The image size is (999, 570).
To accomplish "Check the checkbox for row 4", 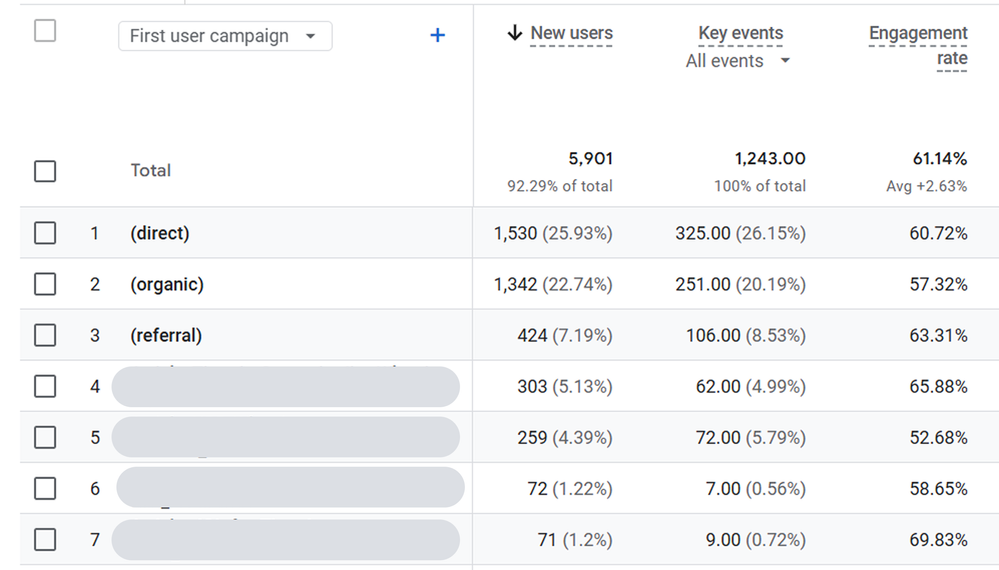I will point(45,386).
